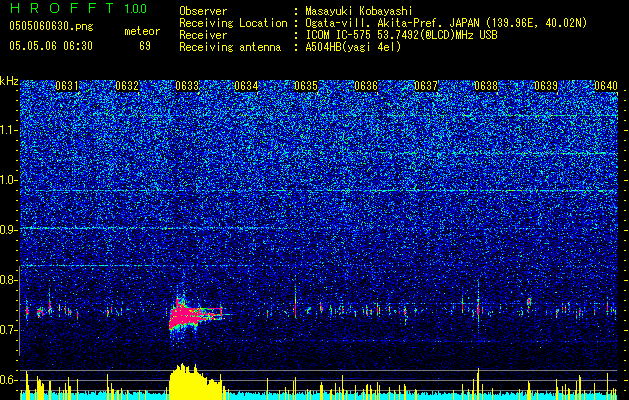
Task: Click the 0633 time marker
Action: coord(187,86)
